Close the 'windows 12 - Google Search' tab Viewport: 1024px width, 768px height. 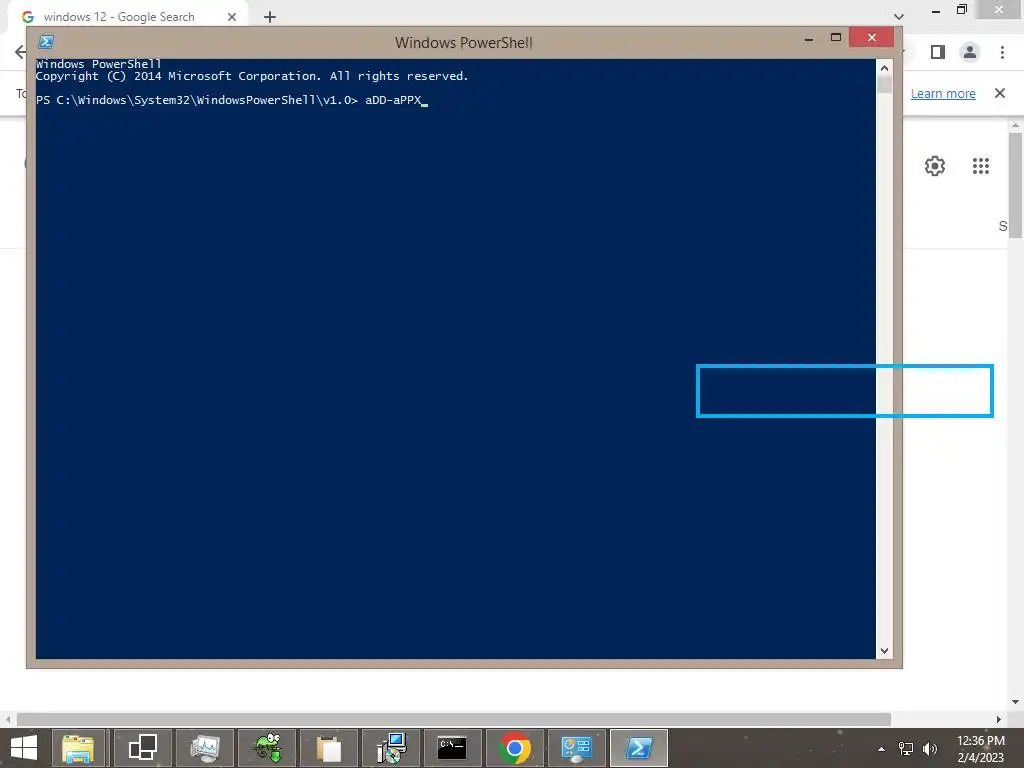[x=232, y=17]
